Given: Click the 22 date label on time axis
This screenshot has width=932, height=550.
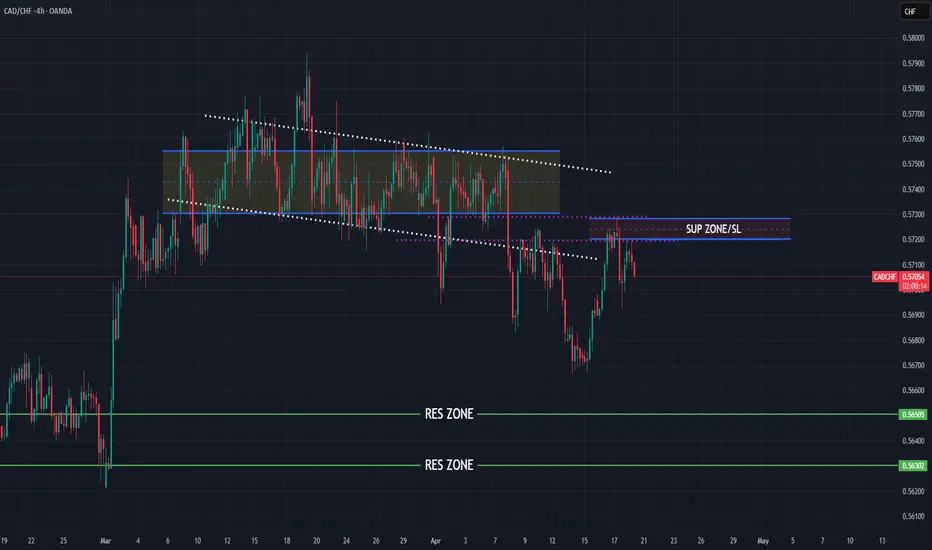Looking at the screenshot, I should 31,540.
